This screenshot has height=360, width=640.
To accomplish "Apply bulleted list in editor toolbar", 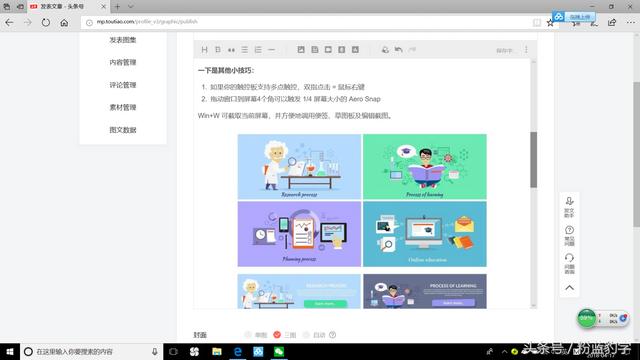I will 244,50.
